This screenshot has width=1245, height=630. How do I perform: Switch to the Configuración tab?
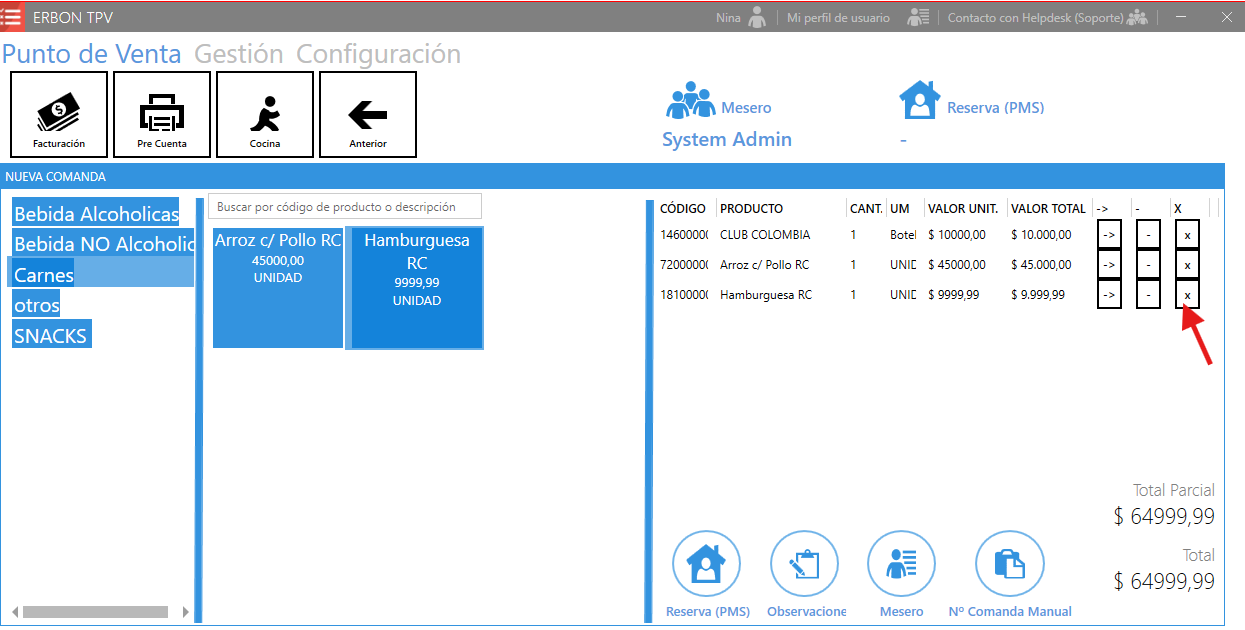[x=378, y=54]
